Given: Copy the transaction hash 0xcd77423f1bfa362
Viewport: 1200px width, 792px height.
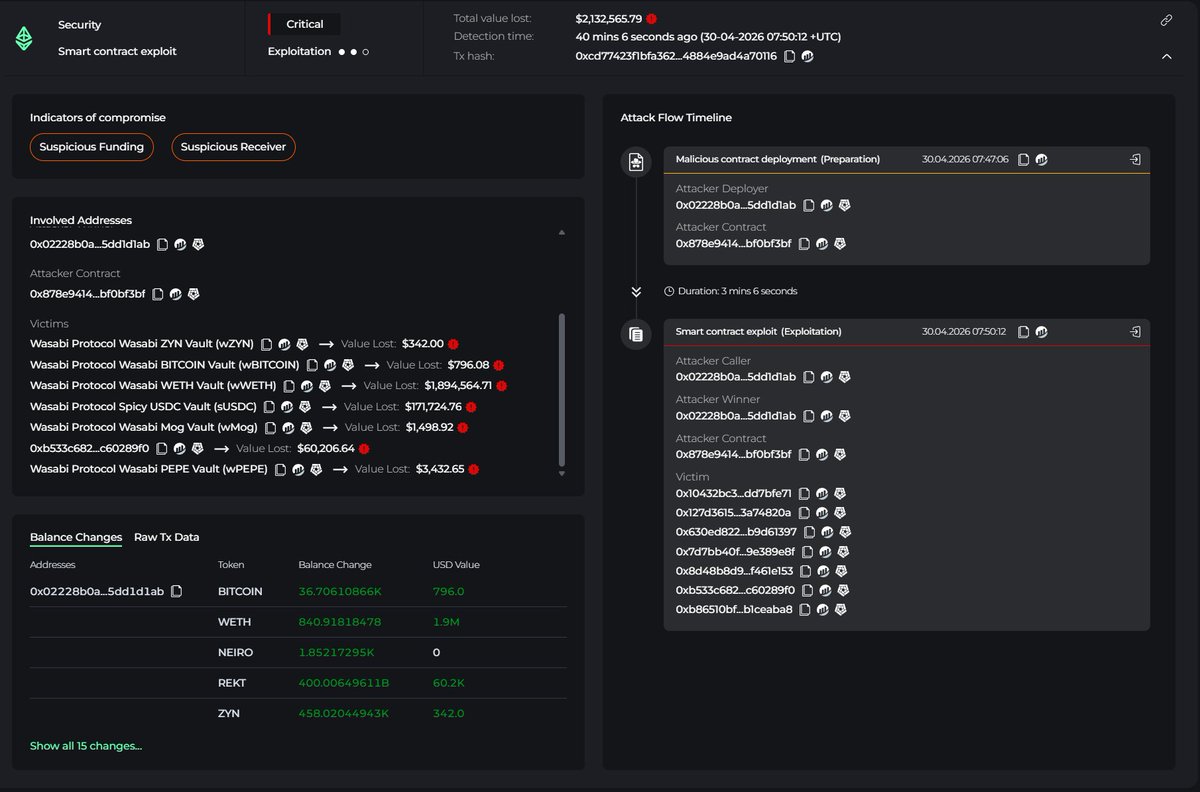Looking at the screenshot, I should (x=790, y=56).
